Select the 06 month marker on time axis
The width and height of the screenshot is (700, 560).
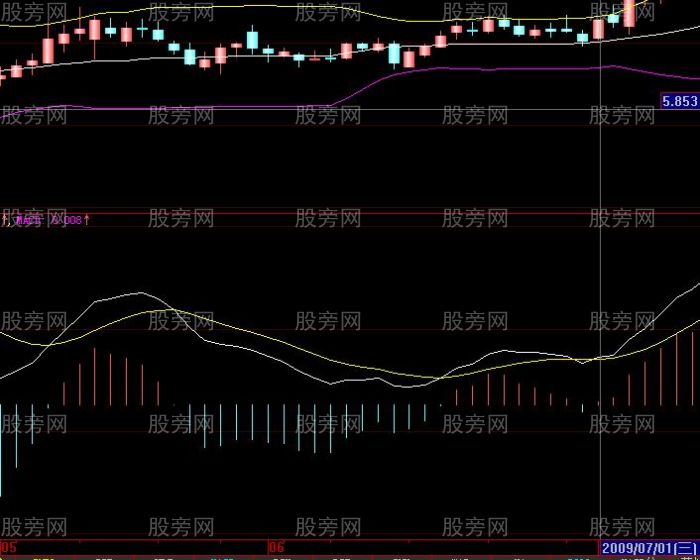coord(276,547)
